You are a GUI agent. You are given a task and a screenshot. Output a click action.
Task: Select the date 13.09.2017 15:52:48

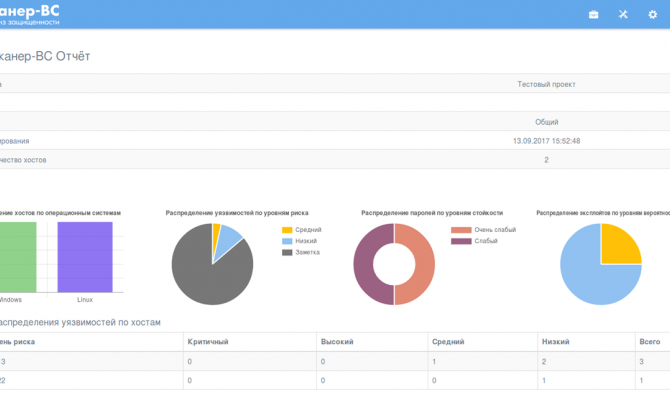(547, 141)
